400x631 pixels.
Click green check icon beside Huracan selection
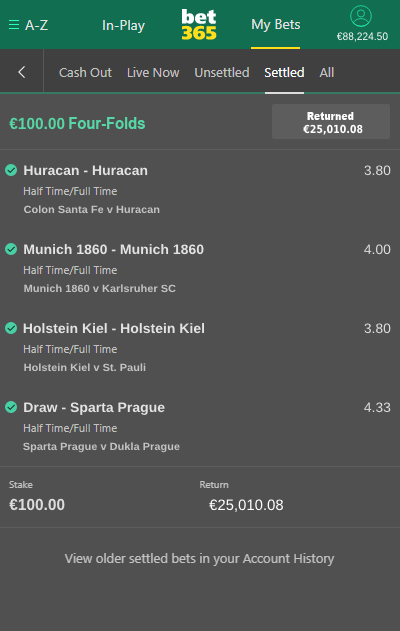point(11,170)
